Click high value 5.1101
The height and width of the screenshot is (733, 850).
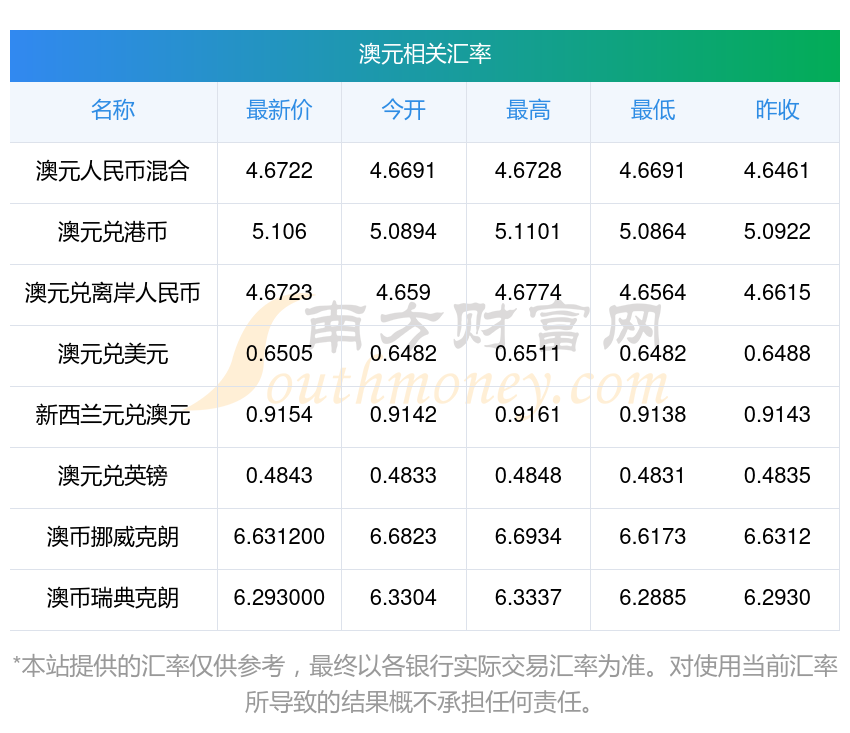(527, 232)
